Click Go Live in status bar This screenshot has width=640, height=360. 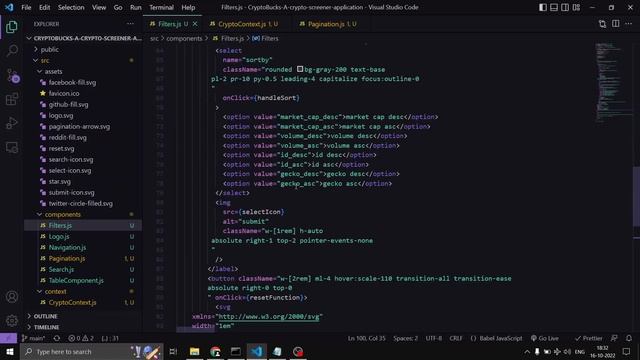coord(544,338)
